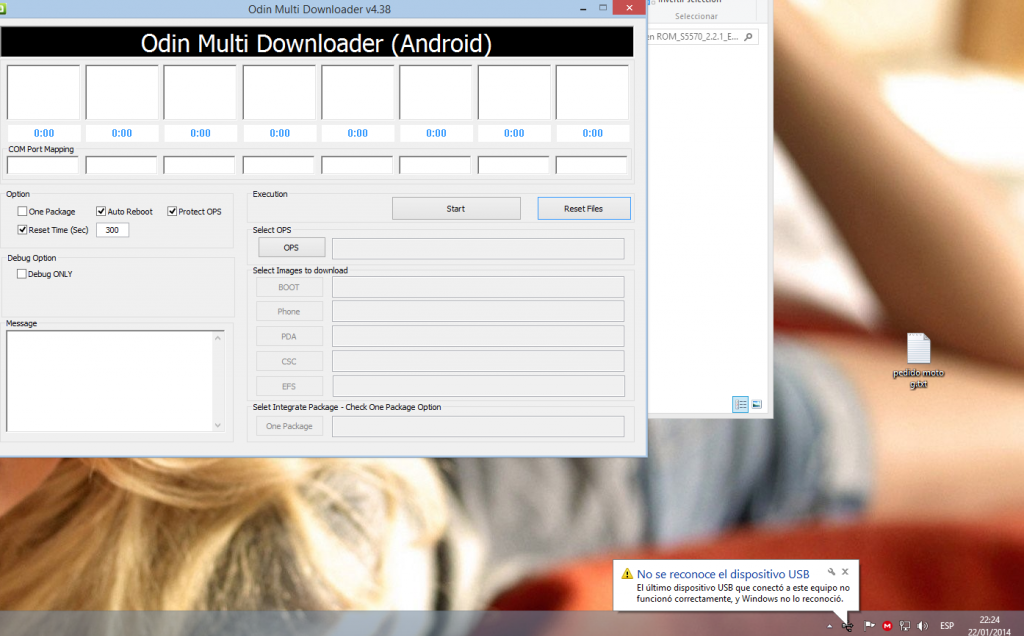Click the volume speaker icon
The image size is (1024, 636).
921,626
